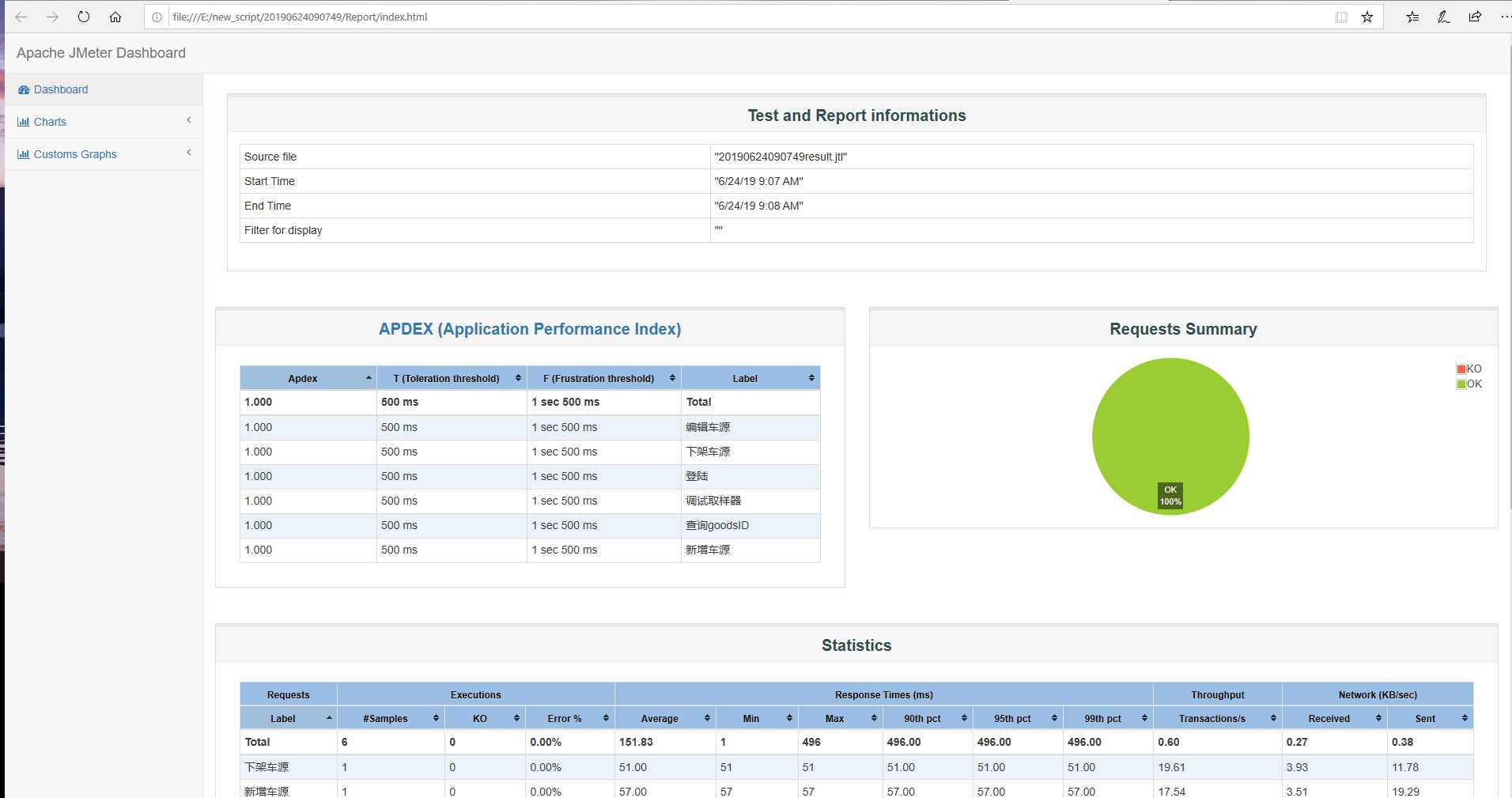Click the Dashboard gauge icon in sidebar
The height and width of the screenshot is (798, 1512).
click(x=24, y=90)
